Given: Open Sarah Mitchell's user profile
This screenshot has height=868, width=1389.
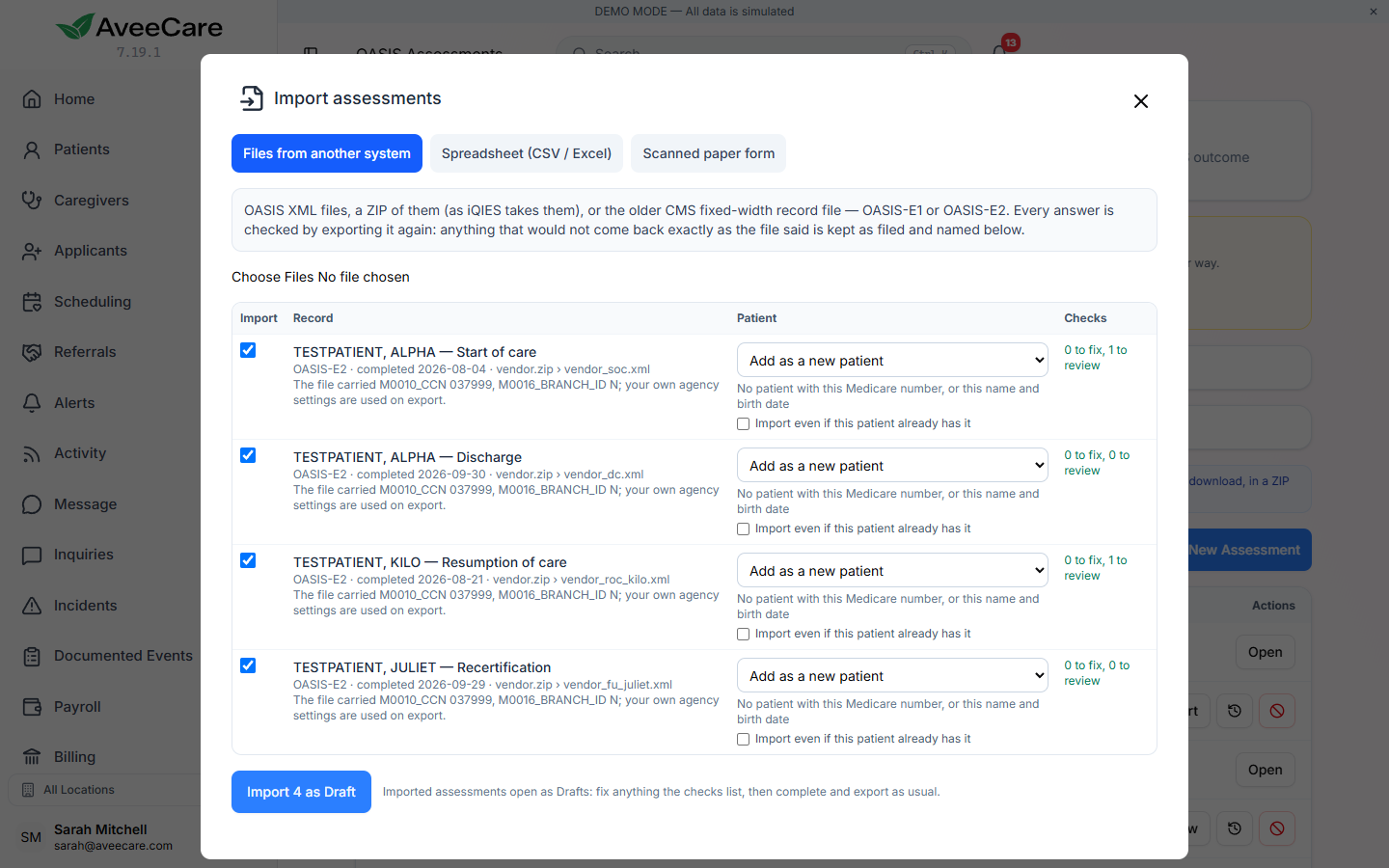Looking at the screenshot, I should click(100, 836).
